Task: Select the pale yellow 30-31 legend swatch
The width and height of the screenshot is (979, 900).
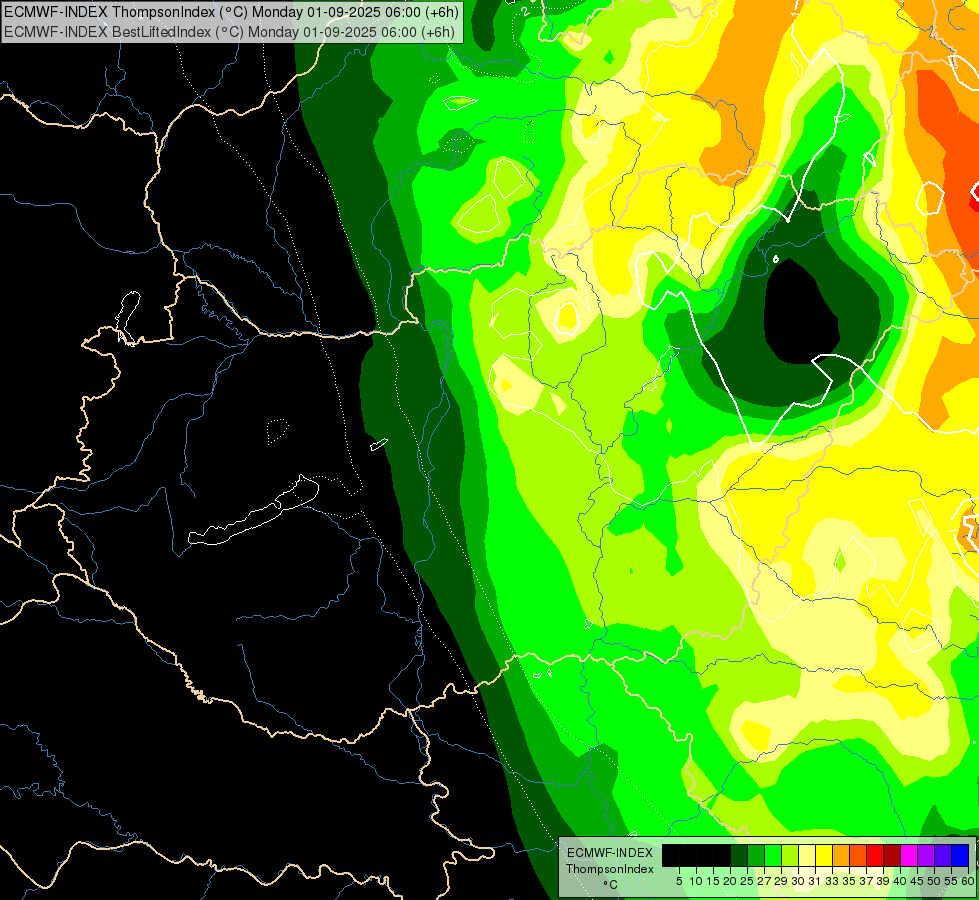Action: click(x=807, y=855)
